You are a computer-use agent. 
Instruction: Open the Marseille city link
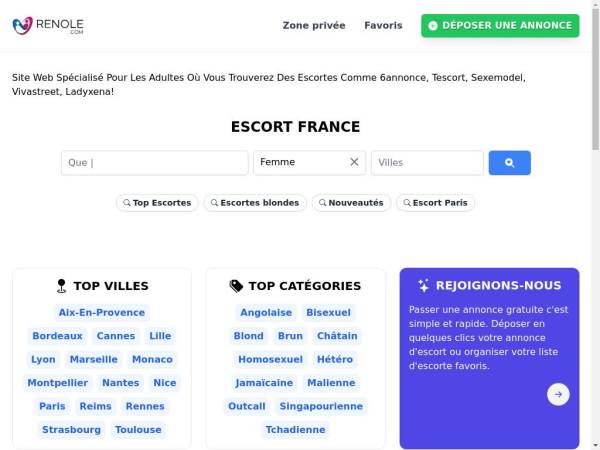94,359
